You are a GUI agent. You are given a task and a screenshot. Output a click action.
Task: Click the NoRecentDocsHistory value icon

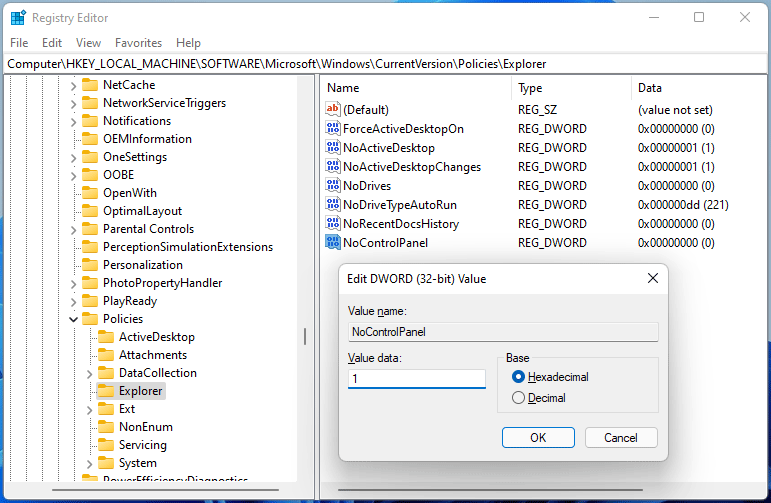tap(333, 223)
